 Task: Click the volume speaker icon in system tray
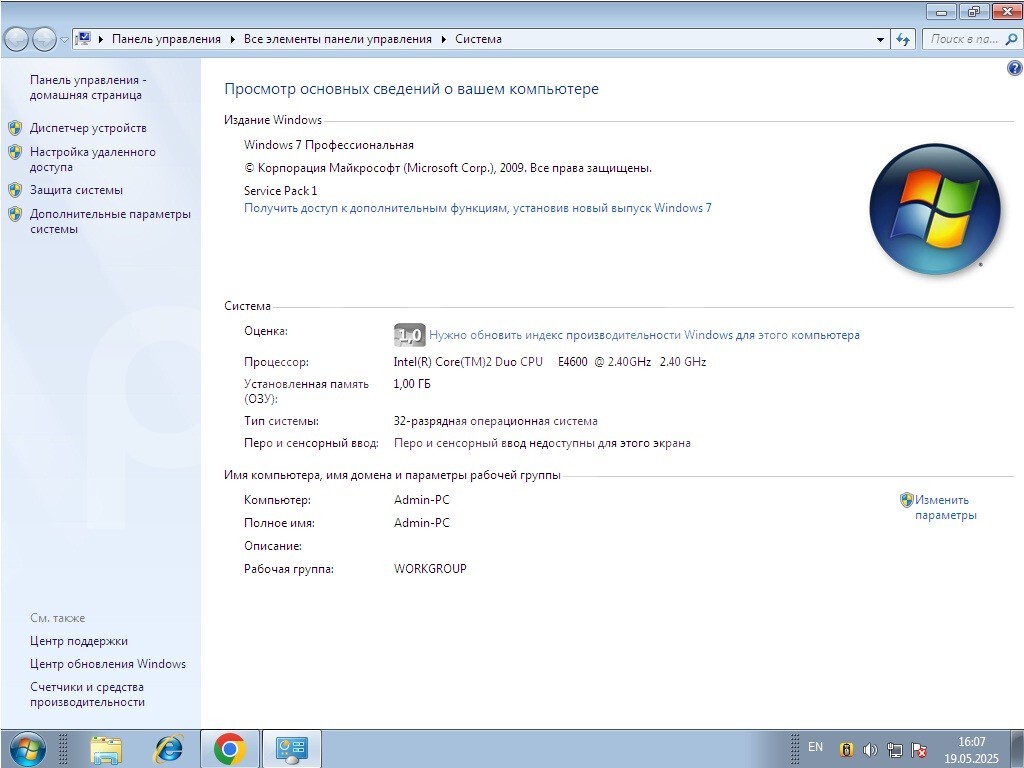[870, 749]
